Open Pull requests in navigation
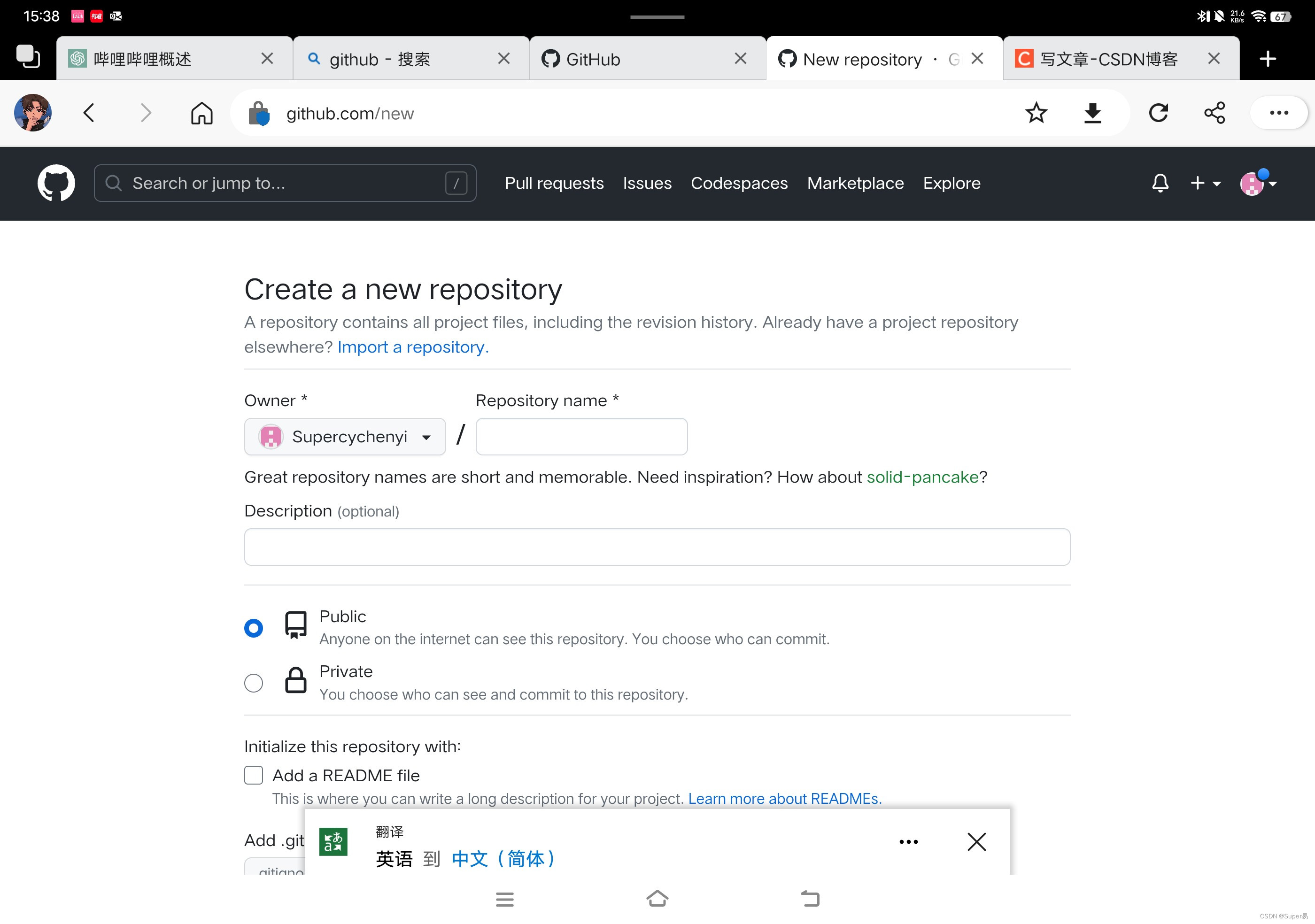The image size is (1315, 924). point(554,183)
